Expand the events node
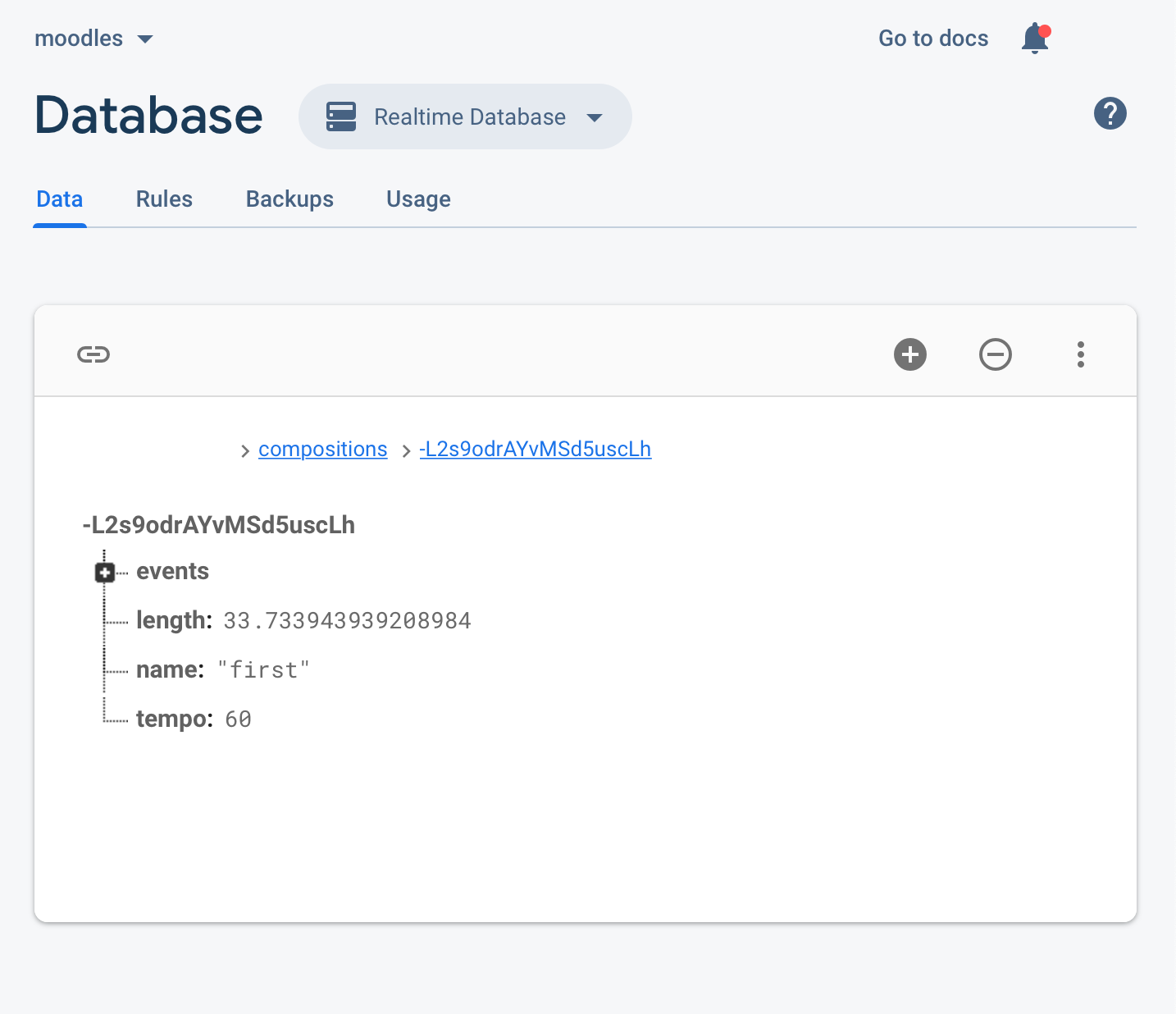 pyautogui.click(x=105, y=572)
